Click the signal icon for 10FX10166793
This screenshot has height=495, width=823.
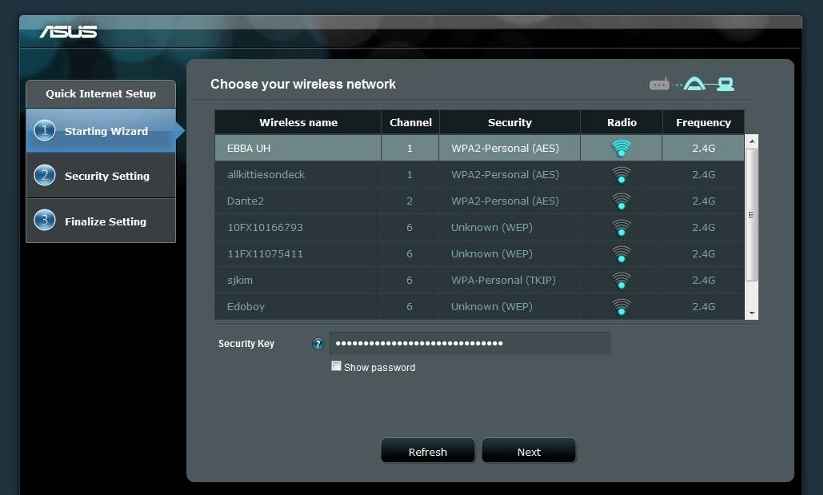[621, 227]
